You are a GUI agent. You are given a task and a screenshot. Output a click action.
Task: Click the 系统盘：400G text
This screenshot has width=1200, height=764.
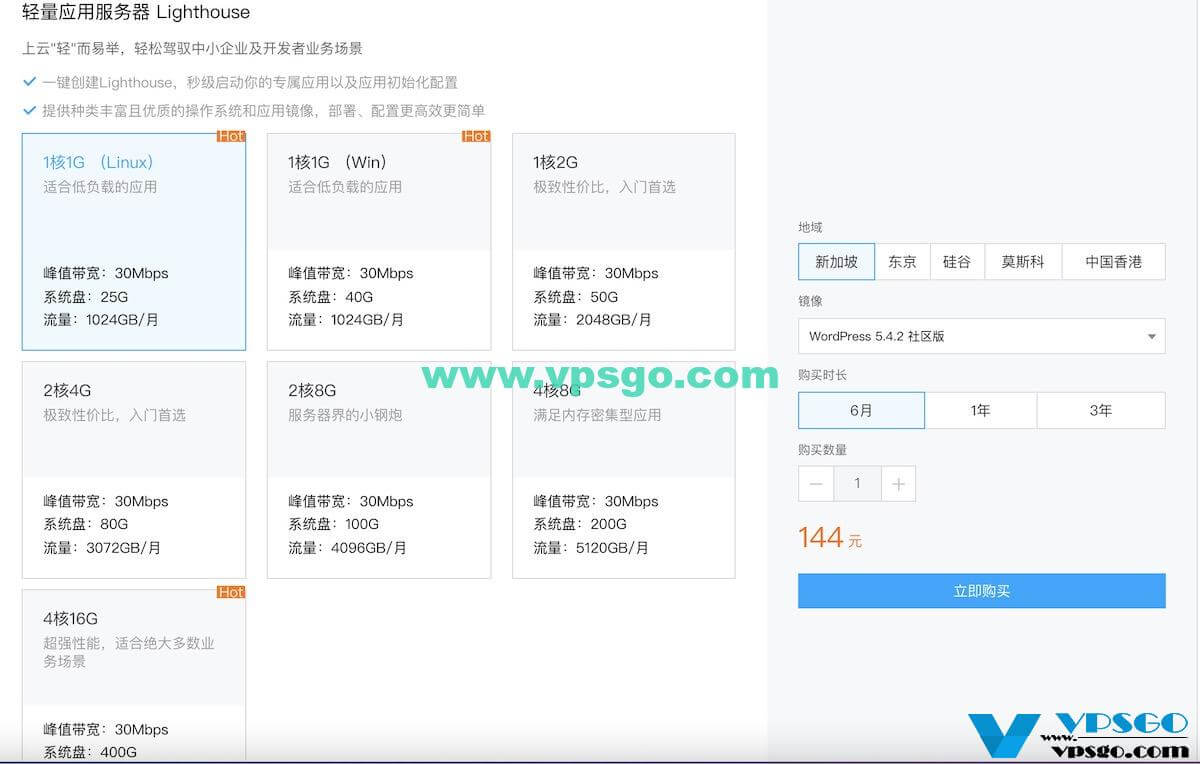90,752
